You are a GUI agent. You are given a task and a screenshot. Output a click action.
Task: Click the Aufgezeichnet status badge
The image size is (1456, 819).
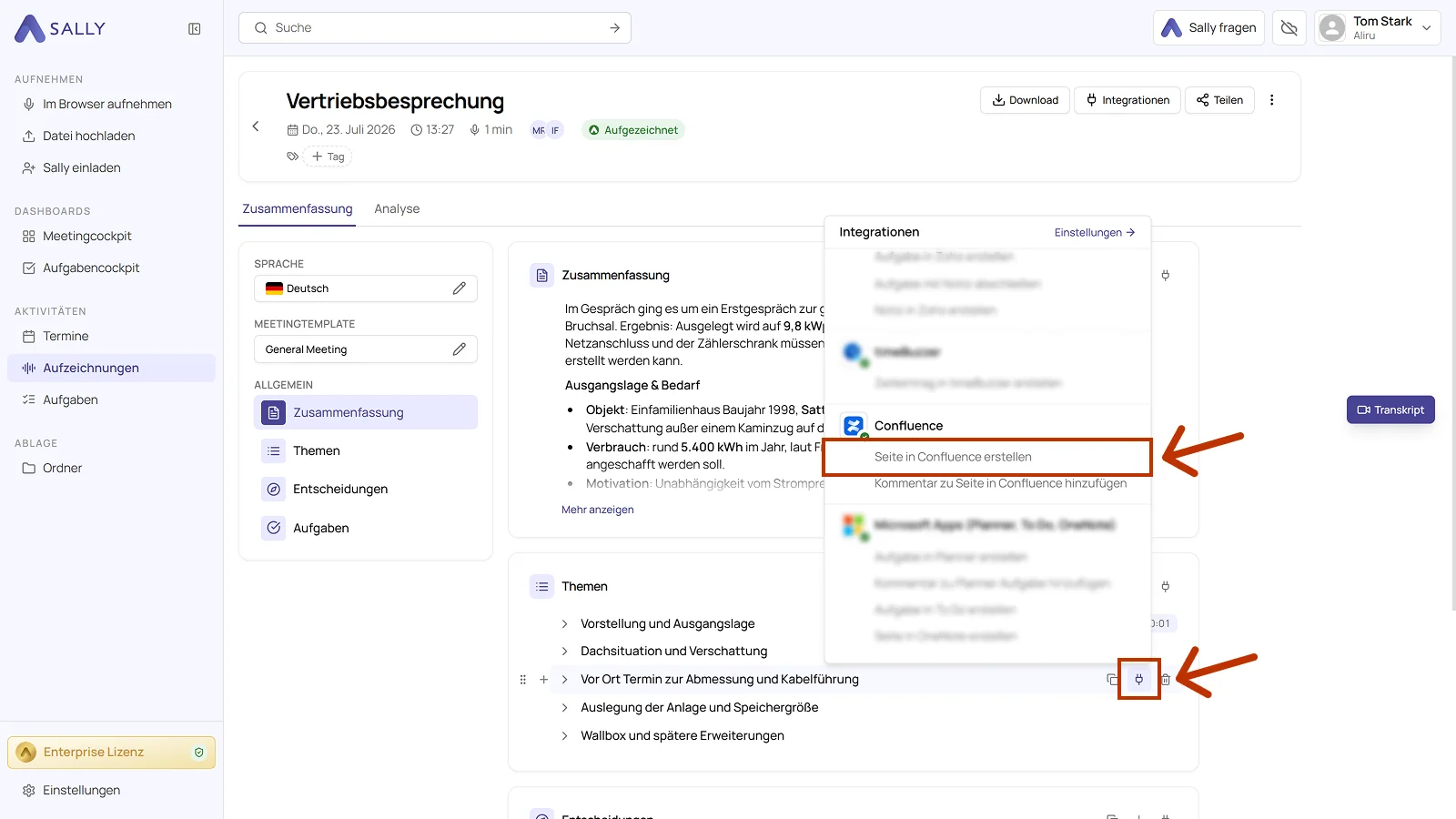point(632,130)
